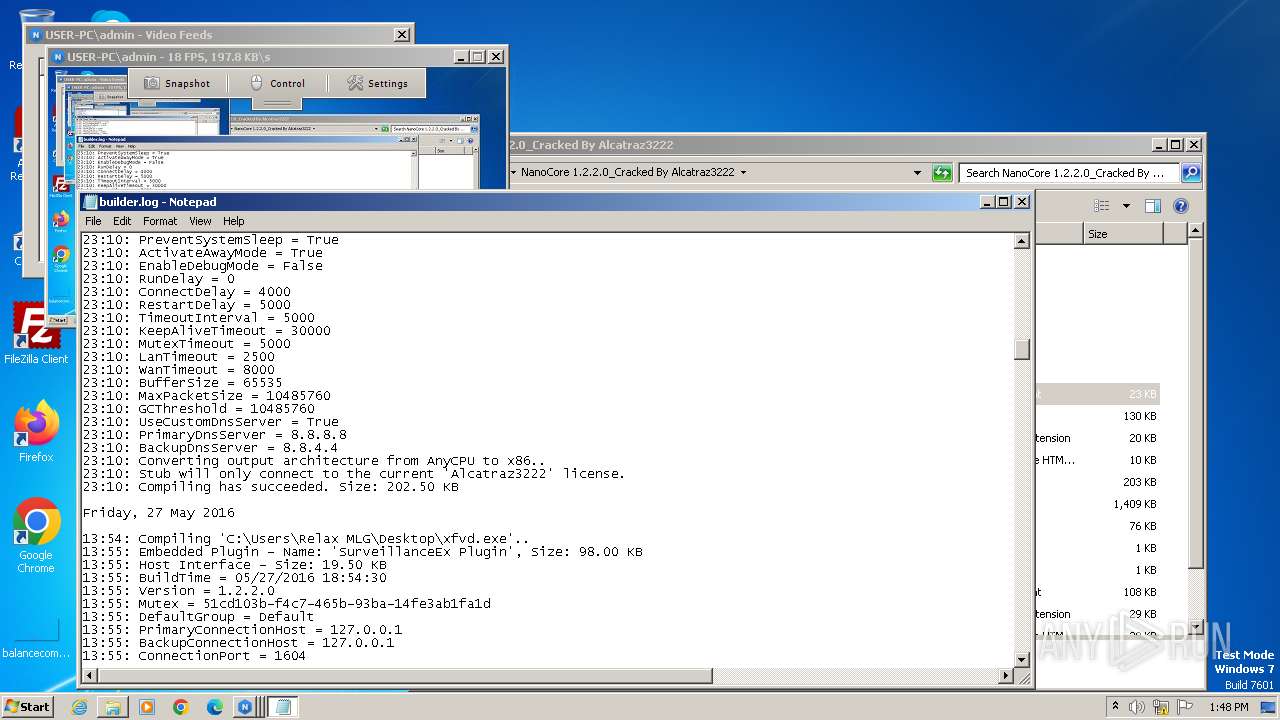The image size is (1280, 720).
Task: Expand the NanoCore 1.2.2.0 breadcrumb arrow in address bar
Action: click(743, 172)
